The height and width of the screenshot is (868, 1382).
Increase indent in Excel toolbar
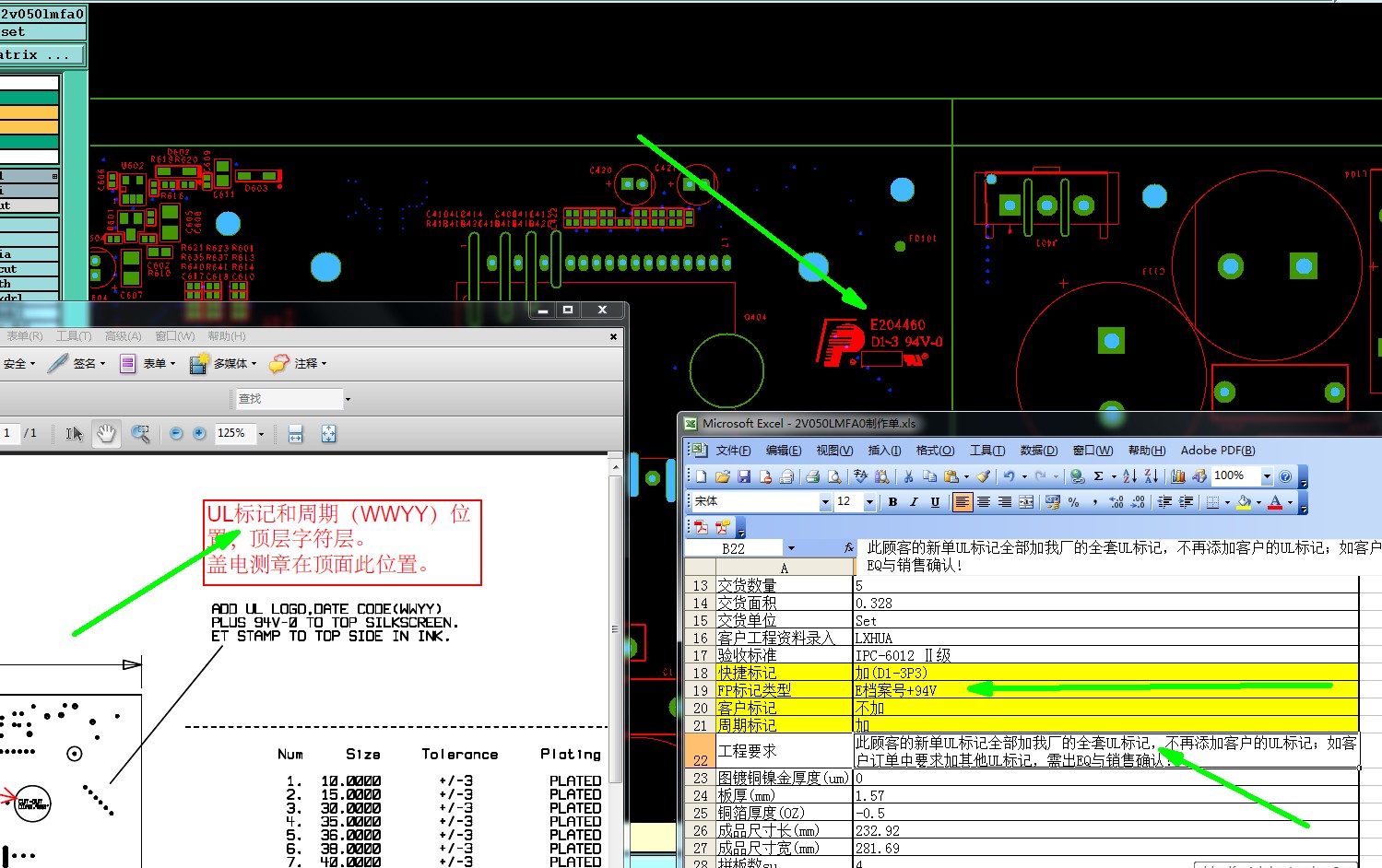pos(1187,502)
